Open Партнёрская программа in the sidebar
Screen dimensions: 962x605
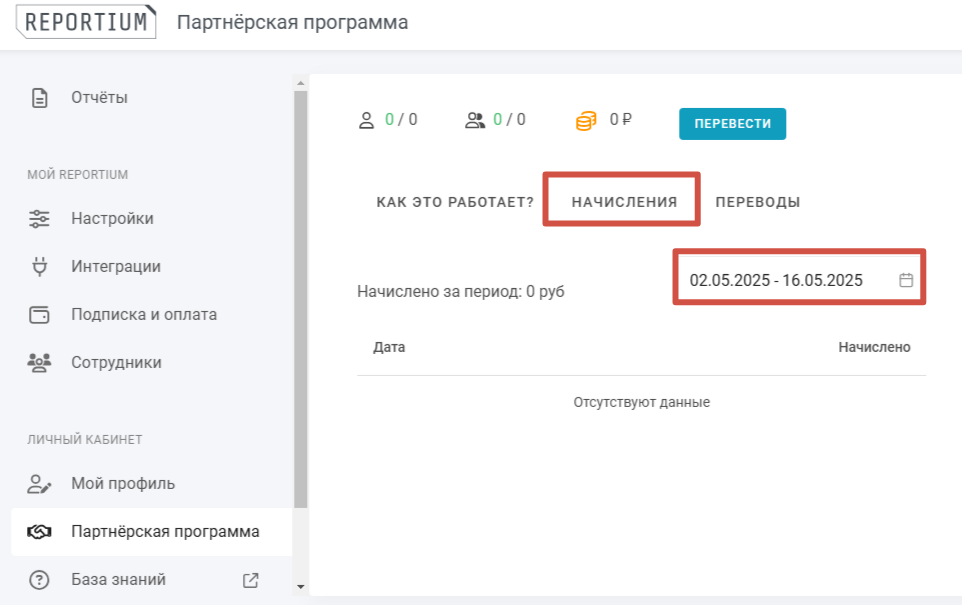click(x=164, y=532)
